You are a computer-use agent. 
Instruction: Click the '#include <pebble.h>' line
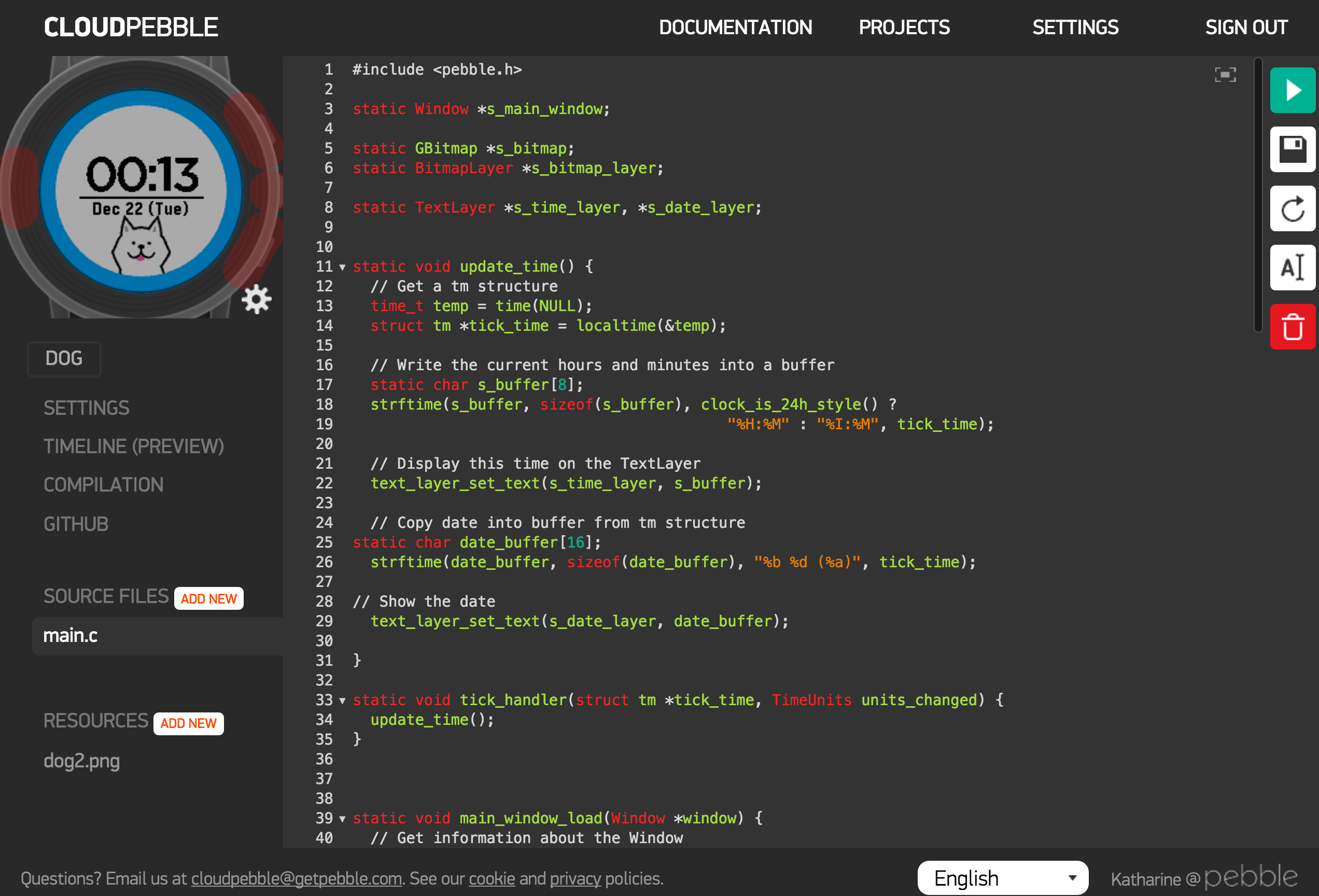tap(437, 70)
